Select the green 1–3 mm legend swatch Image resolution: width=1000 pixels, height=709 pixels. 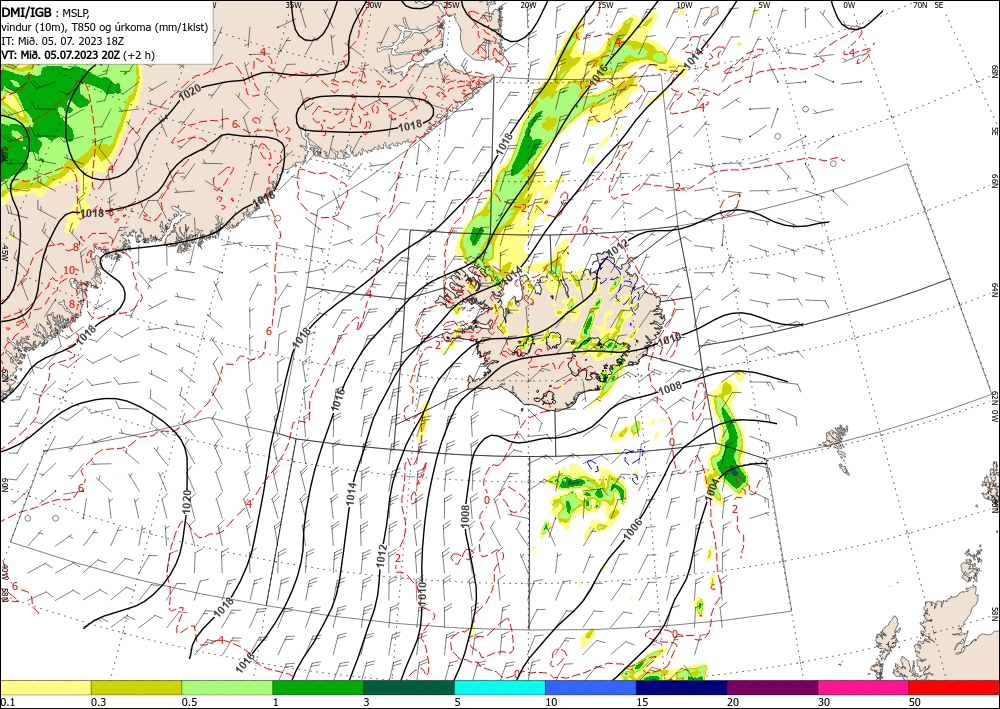[318, 687]
